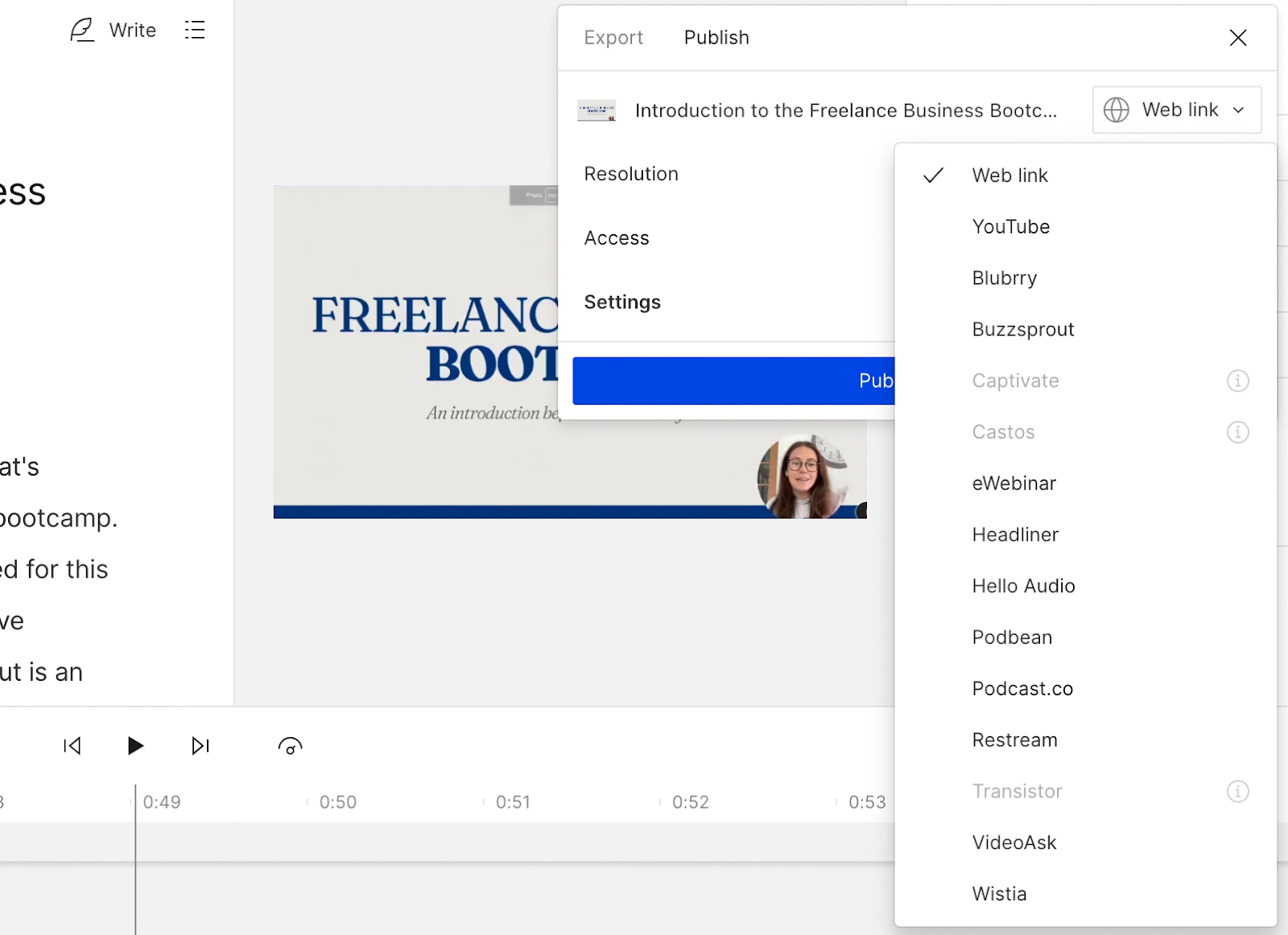Screen dimensions: 1288x935
Task: Click the 0:50 mark on the timeline ruler
Action: click(337, 802)
